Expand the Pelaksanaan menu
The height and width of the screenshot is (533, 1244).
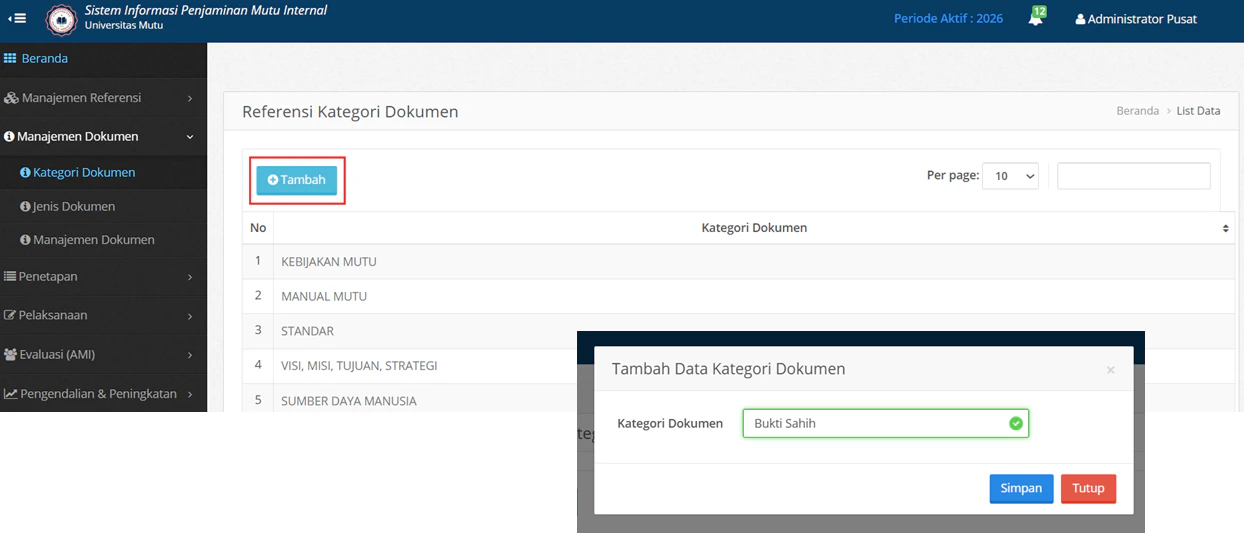103,315
